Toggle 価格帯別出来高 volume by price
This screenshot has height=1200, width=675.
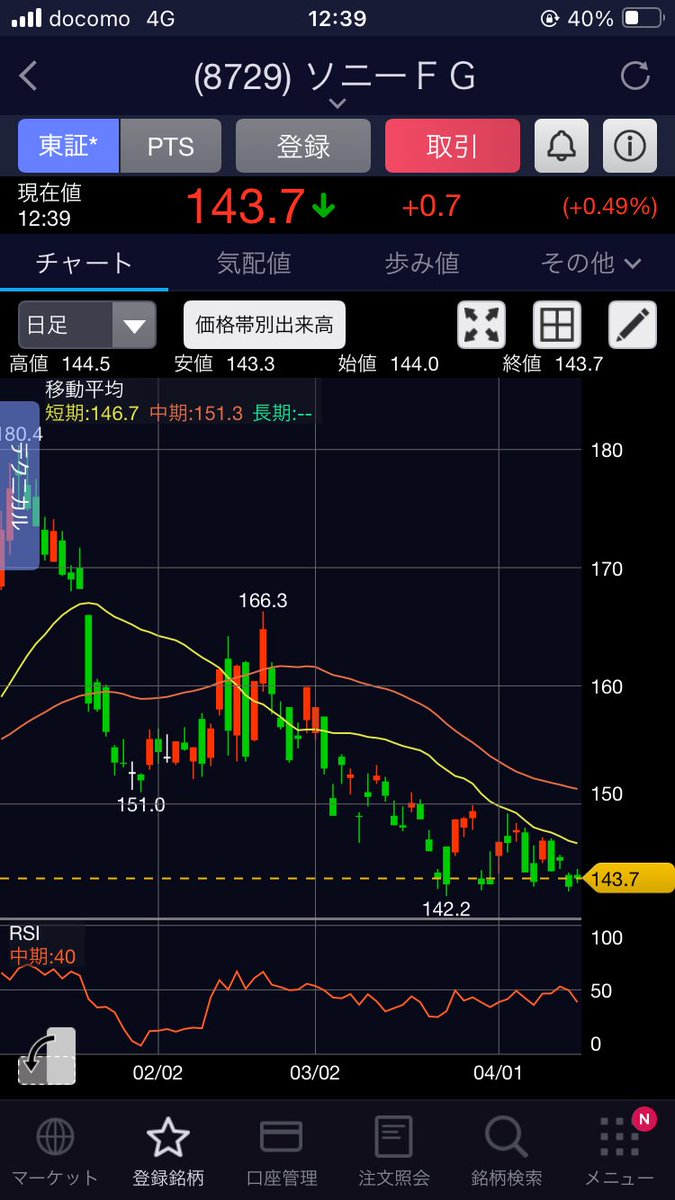(x=265, y=325)
